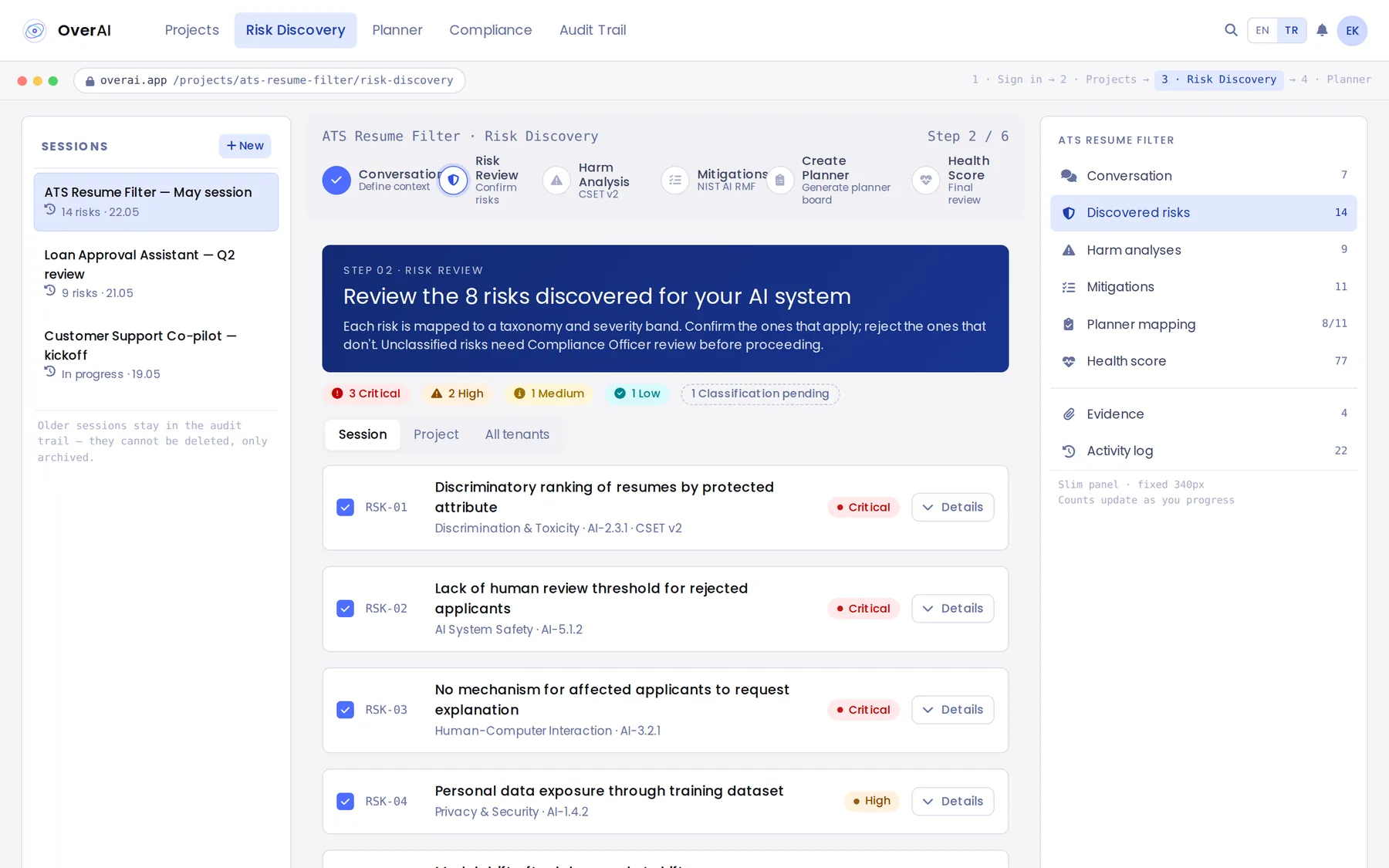Image resolution: width=1389 pixels, height=868 pixels.
Task: Click the Harm Analysis warning triangle icon
Action: 556,181
